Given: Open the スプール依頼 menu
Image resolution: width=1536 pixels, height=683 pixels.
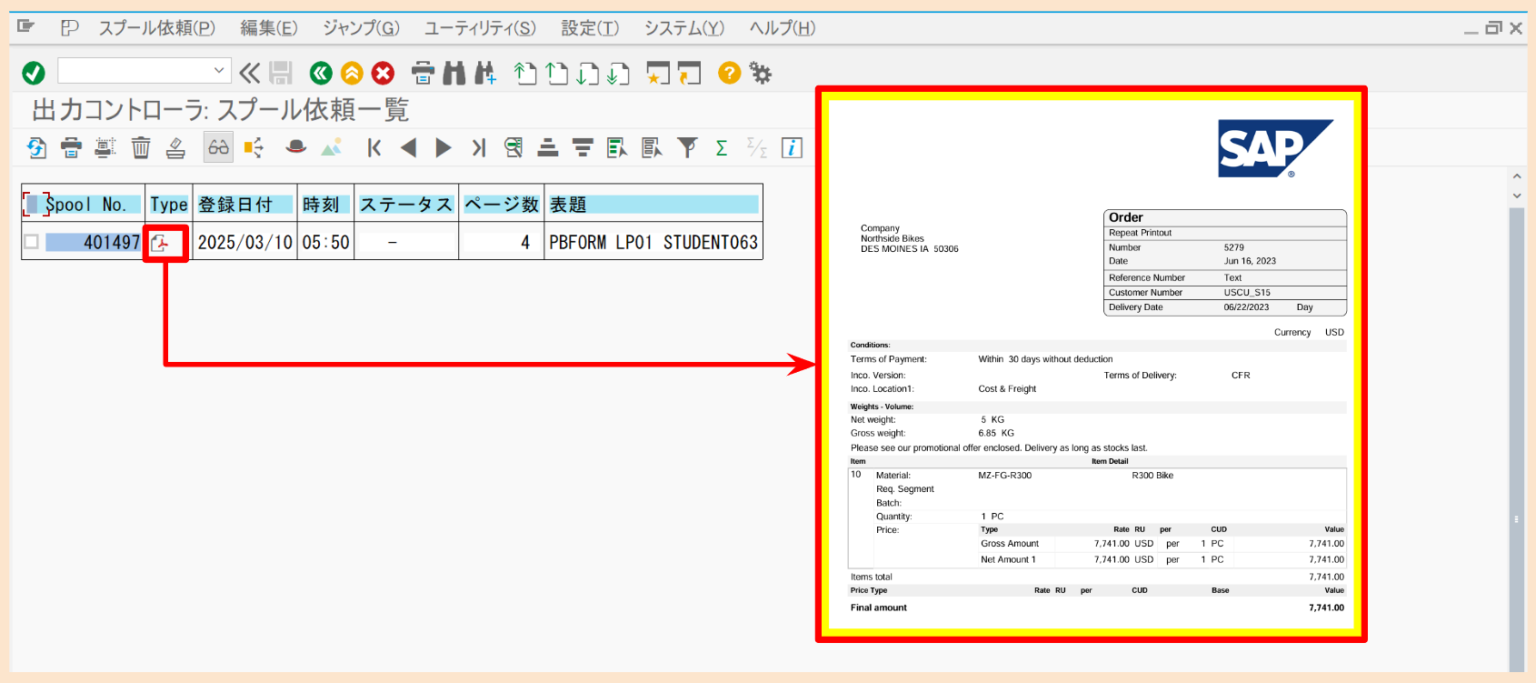Looking at the screenshot, I should coord(156,28).
